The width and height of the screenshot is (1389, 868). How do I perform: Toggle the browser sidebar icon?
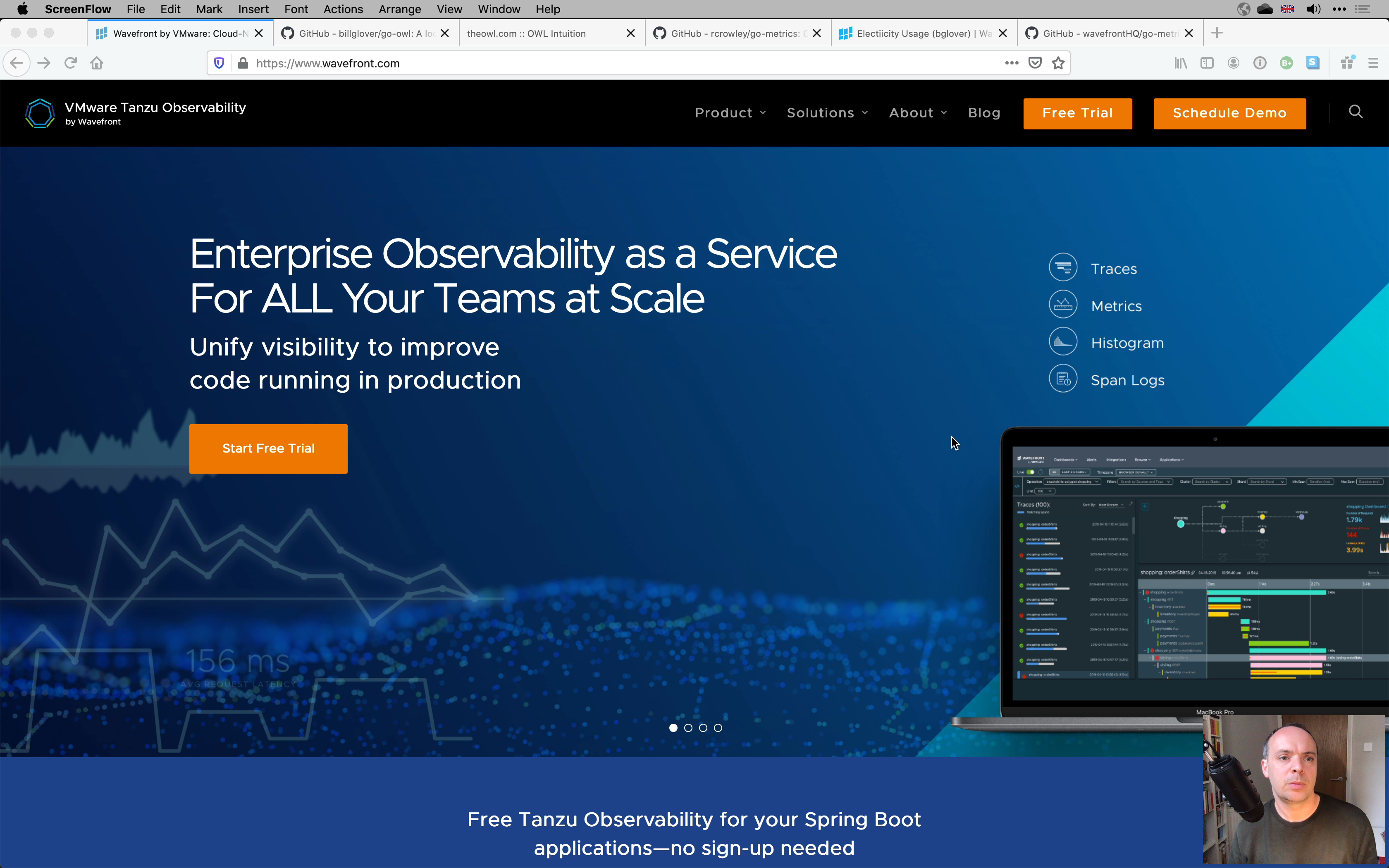pos(1207,63)
